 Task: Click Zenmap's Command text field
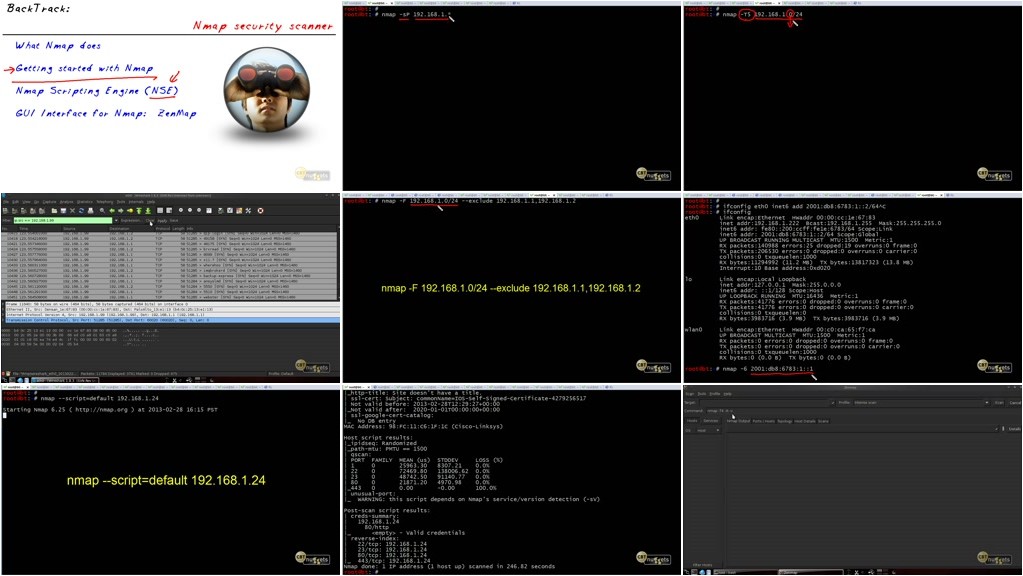863,410
